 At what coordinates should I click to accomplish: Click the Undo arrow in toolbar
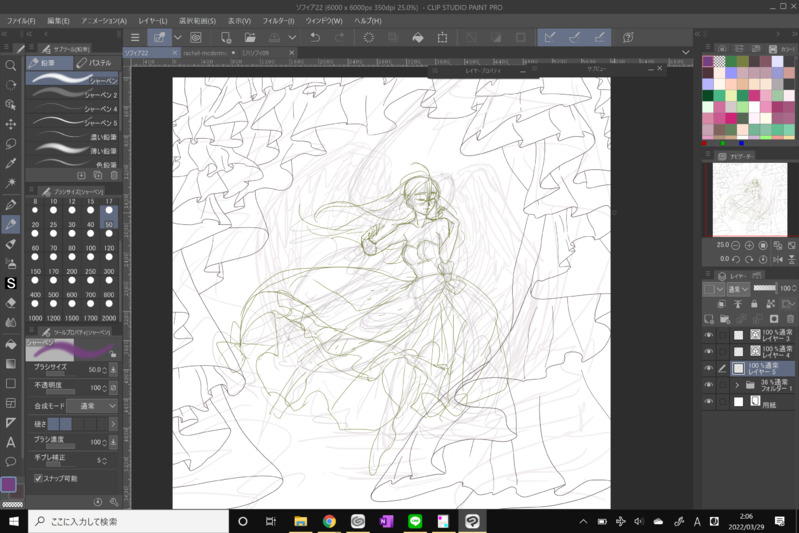[x=314, y=38]
